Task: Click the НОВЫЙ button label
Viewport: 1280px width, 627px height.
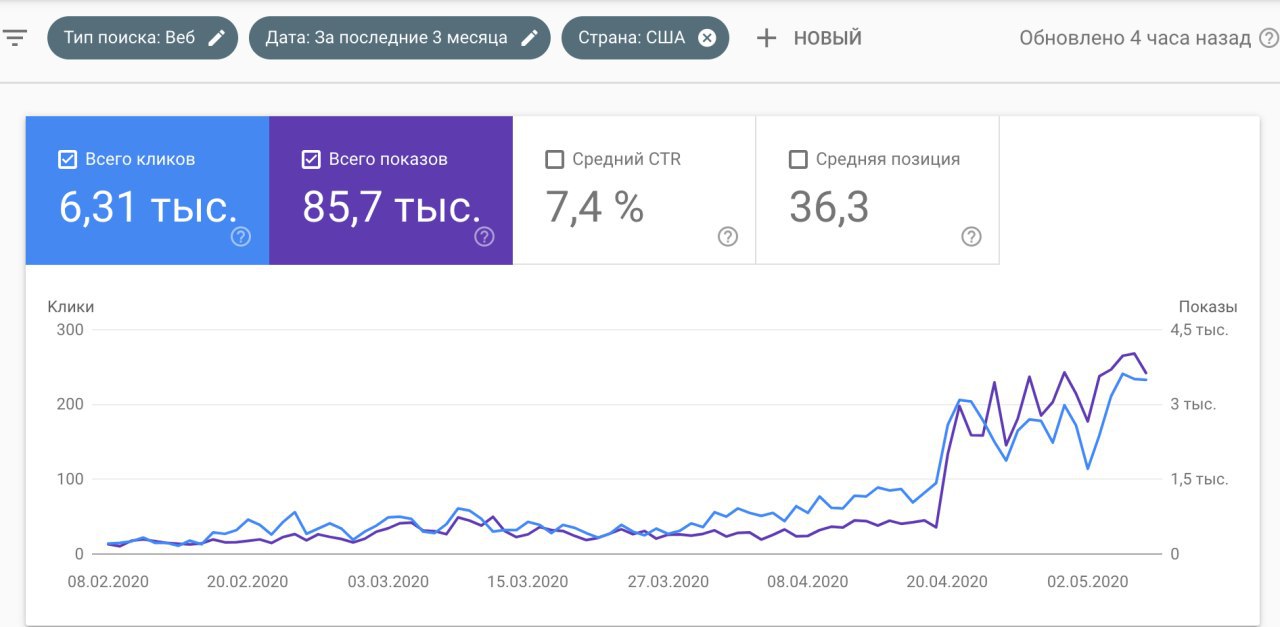Action: [827, 38]
